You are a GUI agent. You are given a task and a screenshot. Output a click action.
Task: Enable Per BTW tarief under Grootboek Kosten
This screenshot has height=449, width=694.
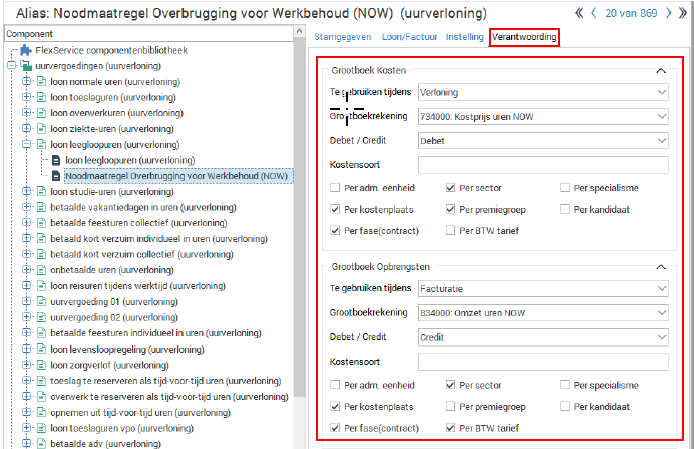coord(451,231)
